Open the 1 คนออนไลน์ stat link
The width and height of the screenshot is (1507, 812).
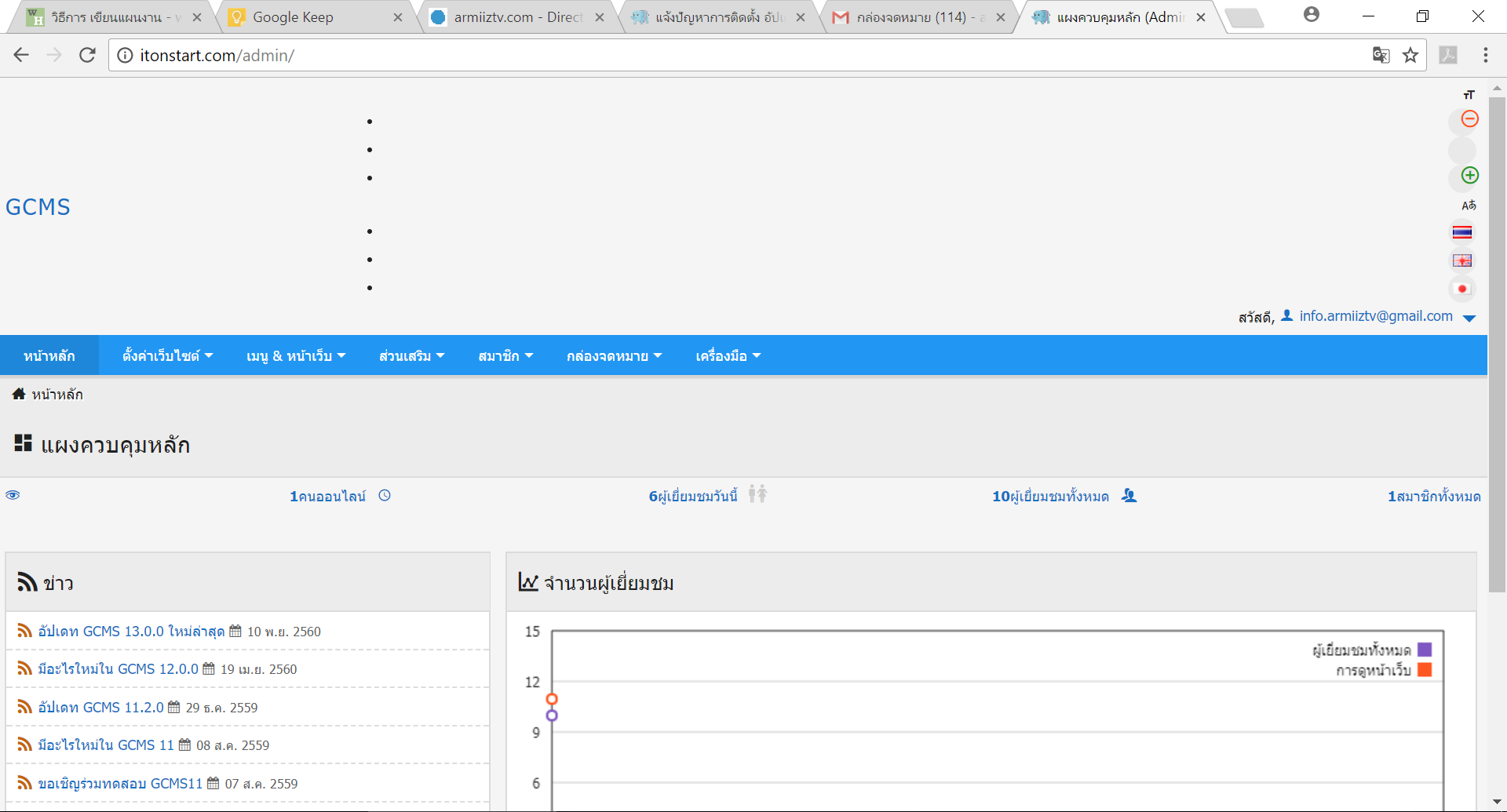coord(327,496)
